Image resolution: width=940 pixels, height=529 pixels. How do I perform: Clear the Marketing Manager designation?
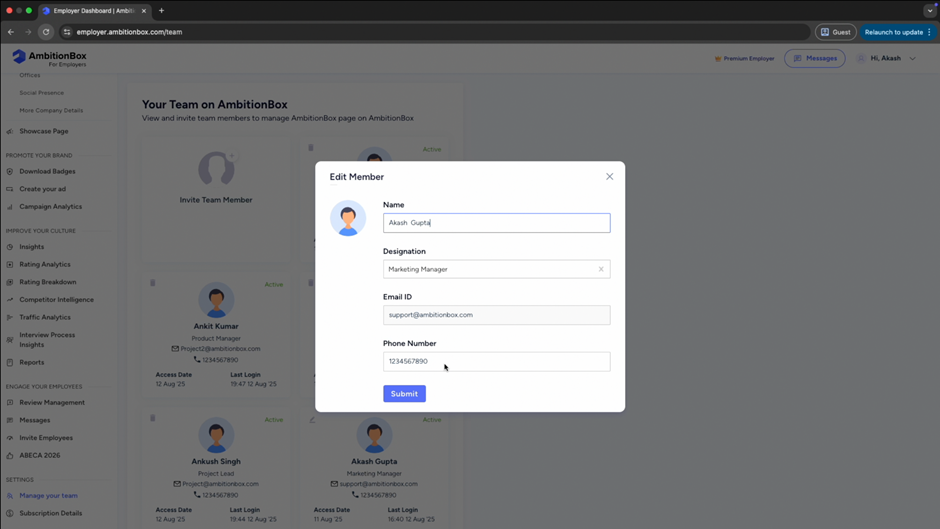tap(601, 269)
